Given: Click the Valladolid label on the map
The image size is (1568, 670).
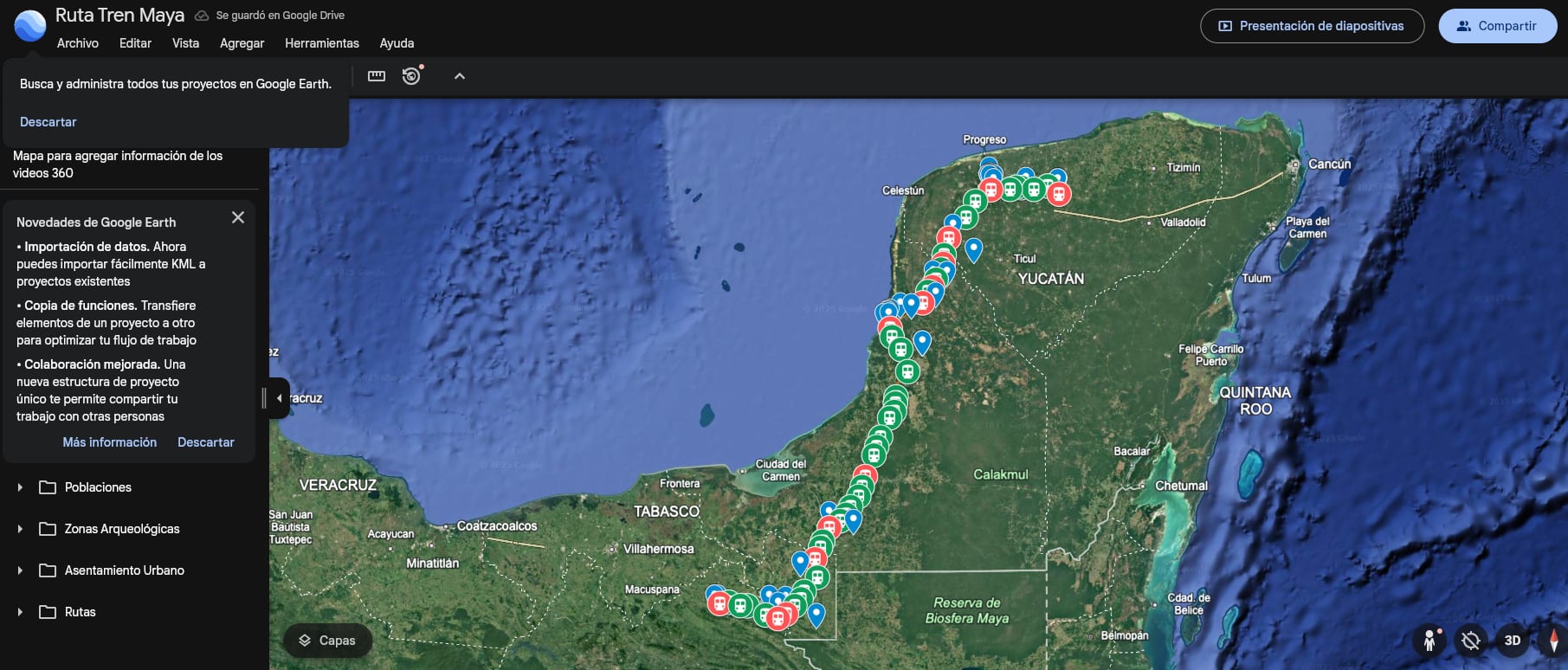Looking at the screenshot, I should [x=1183, y=222].
